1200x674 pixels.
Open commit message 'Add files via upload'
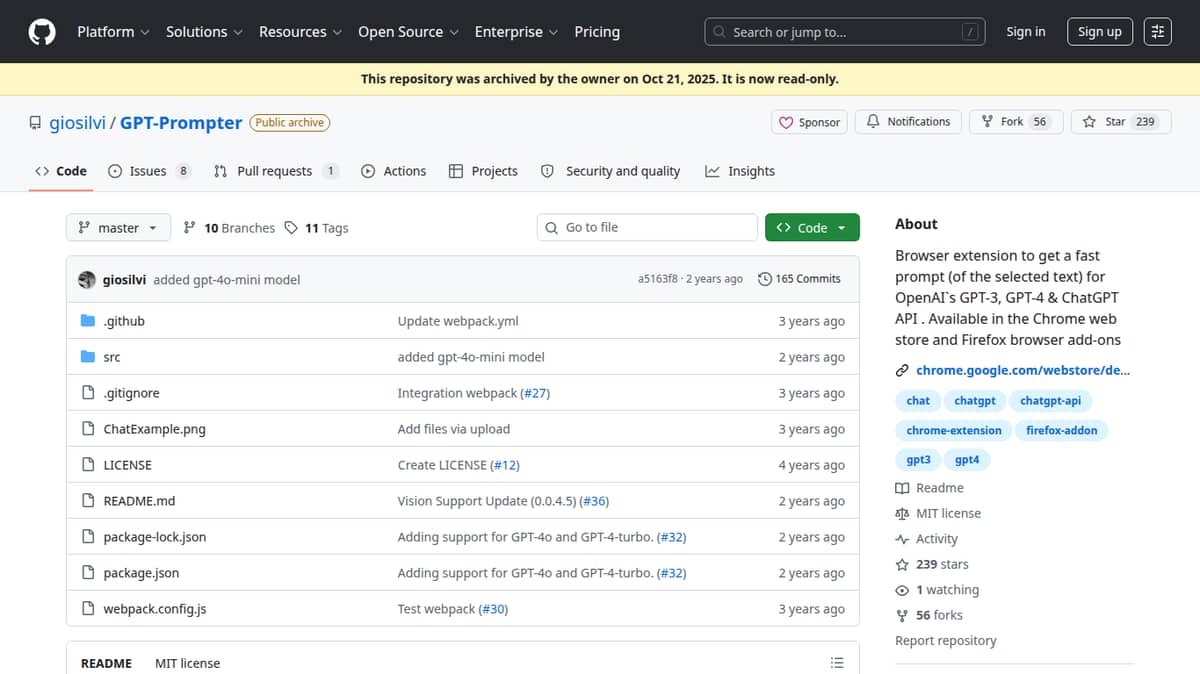coord(454,429)
